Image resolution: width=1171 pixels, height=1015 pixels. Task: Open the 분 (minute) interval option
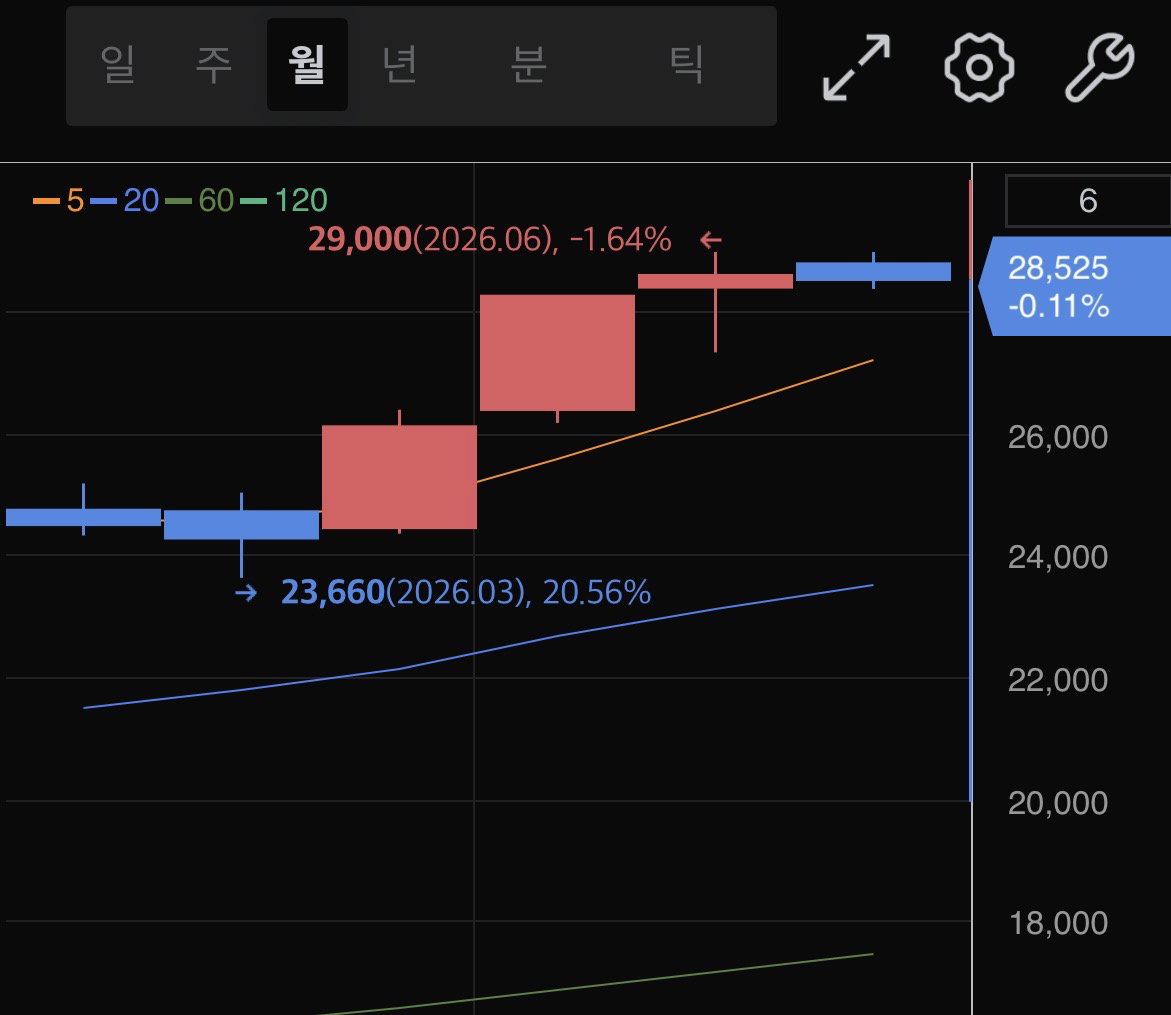click(529, 64)
